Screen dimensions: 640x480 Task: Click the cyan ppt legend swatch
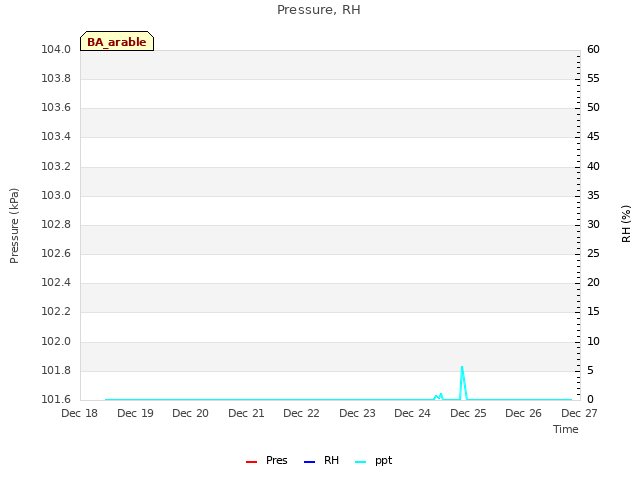click(360, 462)
